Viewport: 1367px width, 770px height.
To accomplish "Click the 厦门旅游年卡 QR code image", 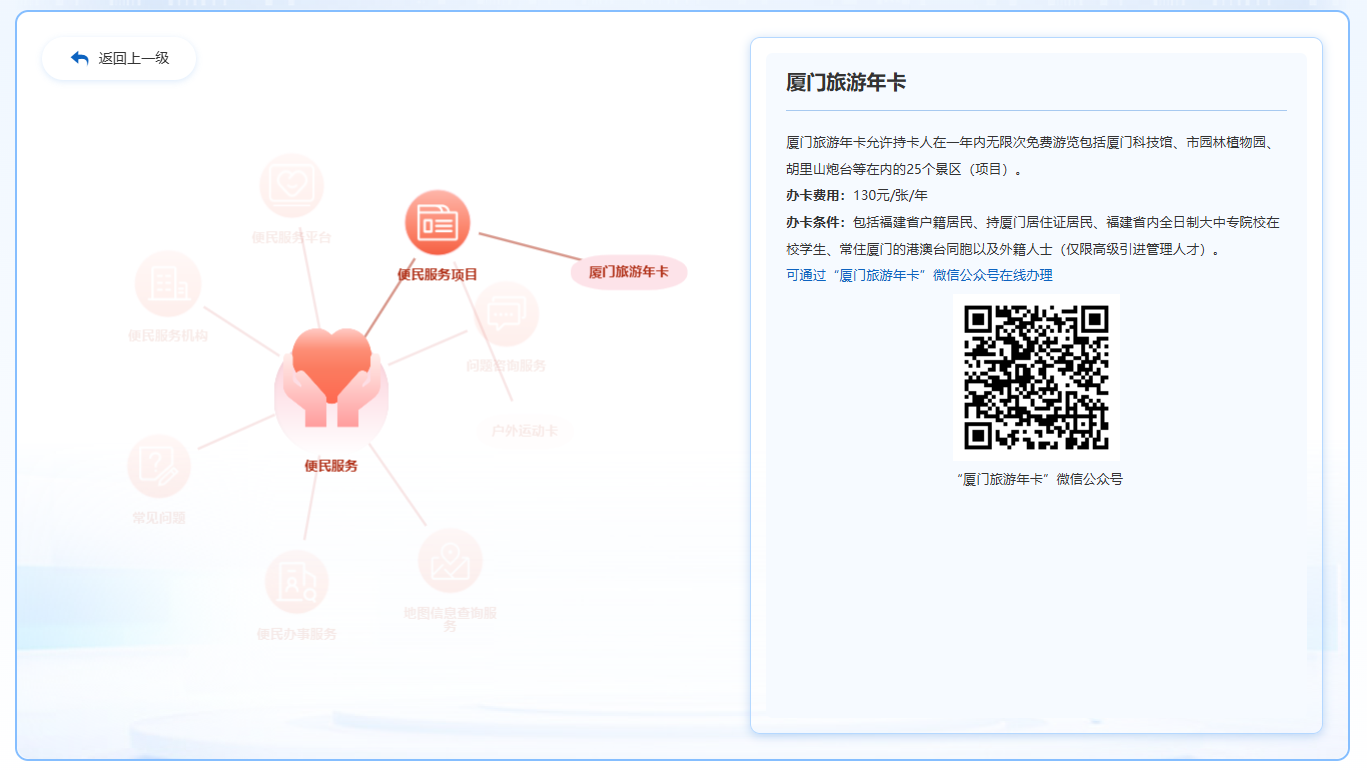I will point(1036,377).
